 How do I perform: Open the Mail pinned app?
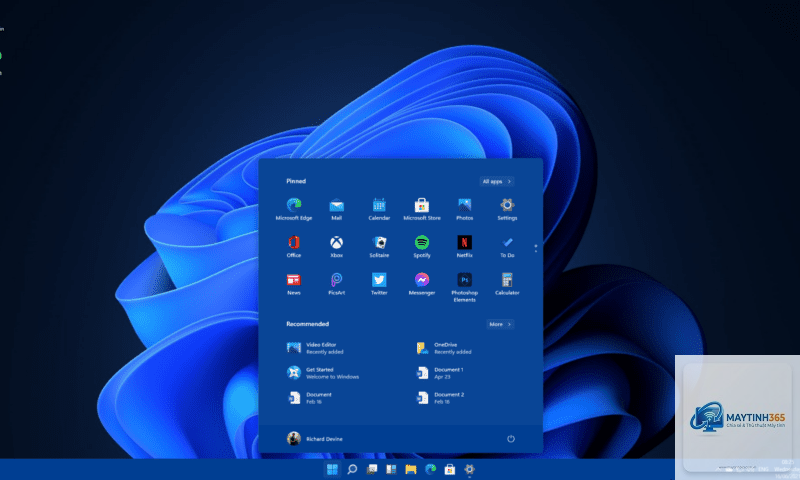[336, 209]
